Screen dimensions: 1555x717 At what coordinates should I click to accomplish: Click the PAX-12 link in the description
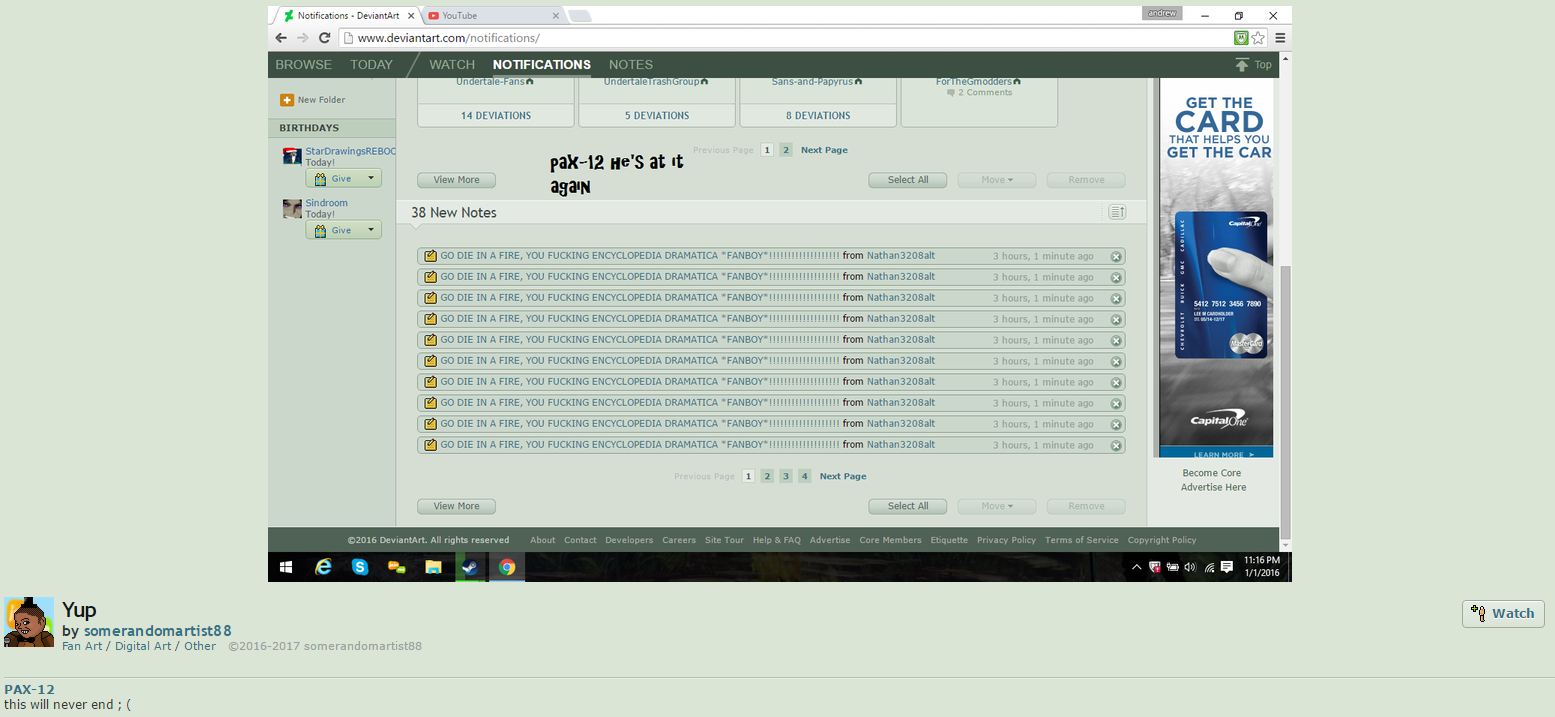(29, 689)
